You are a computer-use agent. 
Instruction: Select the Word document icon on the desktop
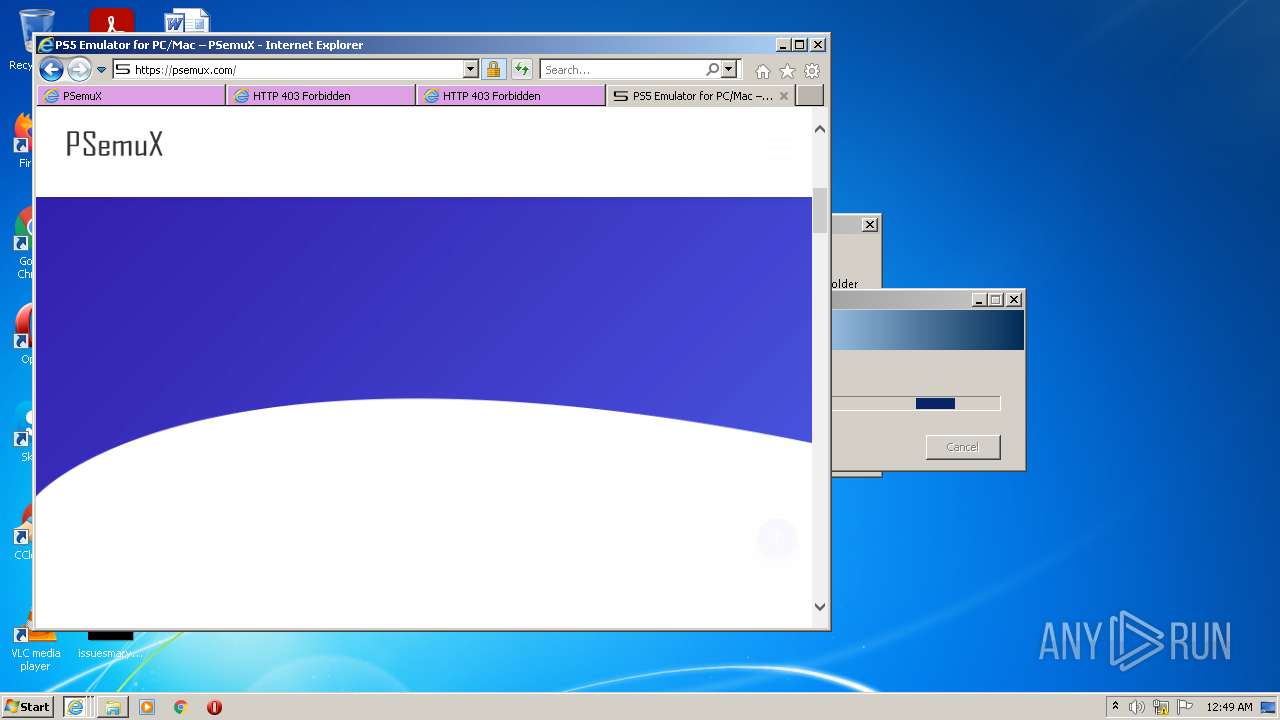coord(186,22)
